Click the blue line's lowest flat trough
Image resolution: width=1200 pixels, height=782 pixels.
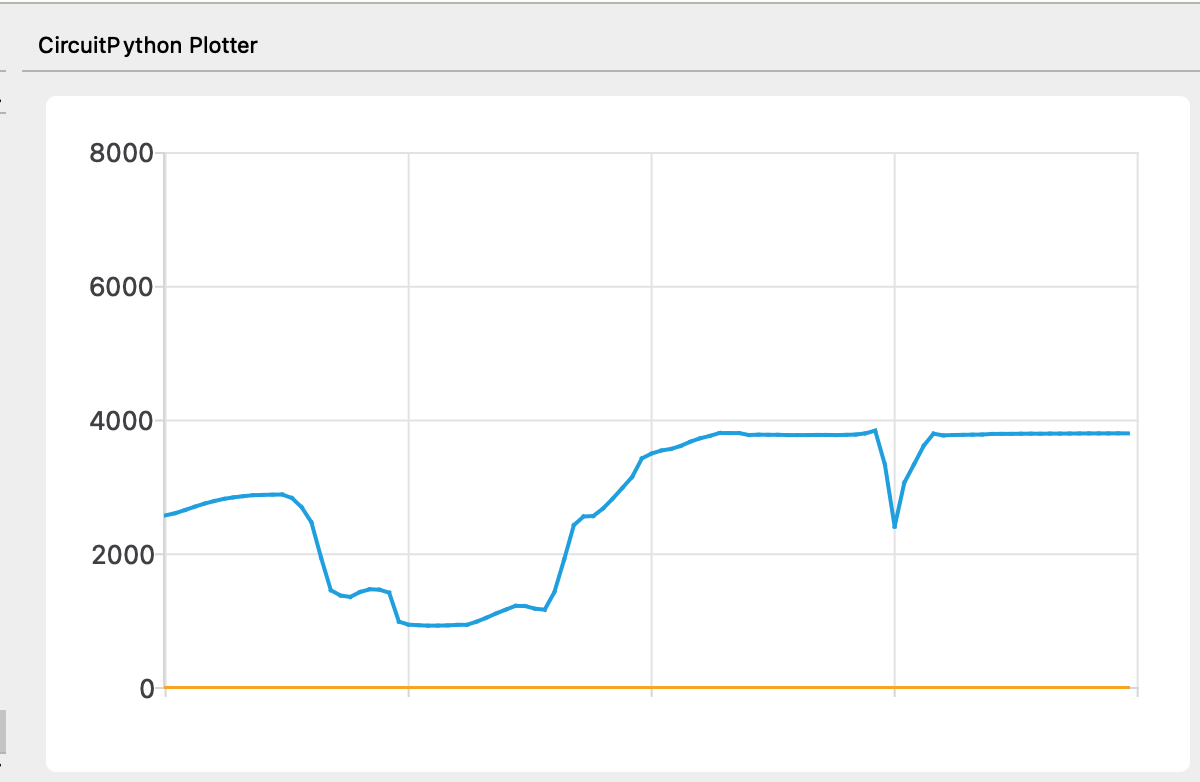tap(435, 625)
